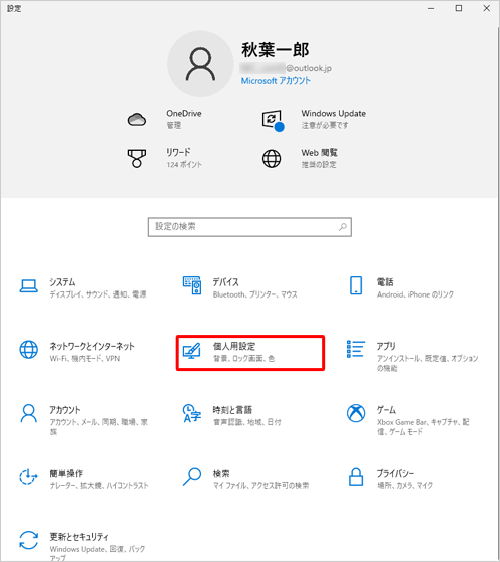Image resolution: width=500 pixels, height=562 pixels.
Task: Close the 設定 window
Action: [486, 8]
